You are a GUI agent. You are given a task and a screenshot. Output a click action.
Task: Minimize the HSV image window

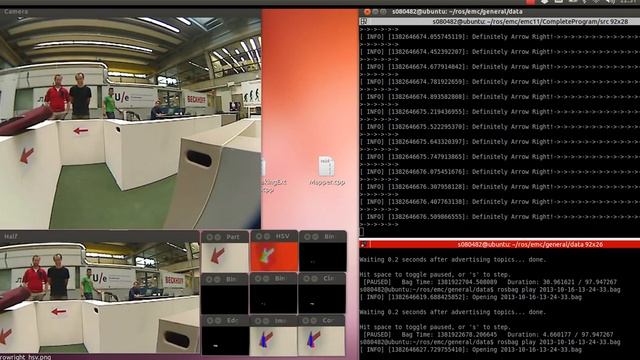(267, 237)
